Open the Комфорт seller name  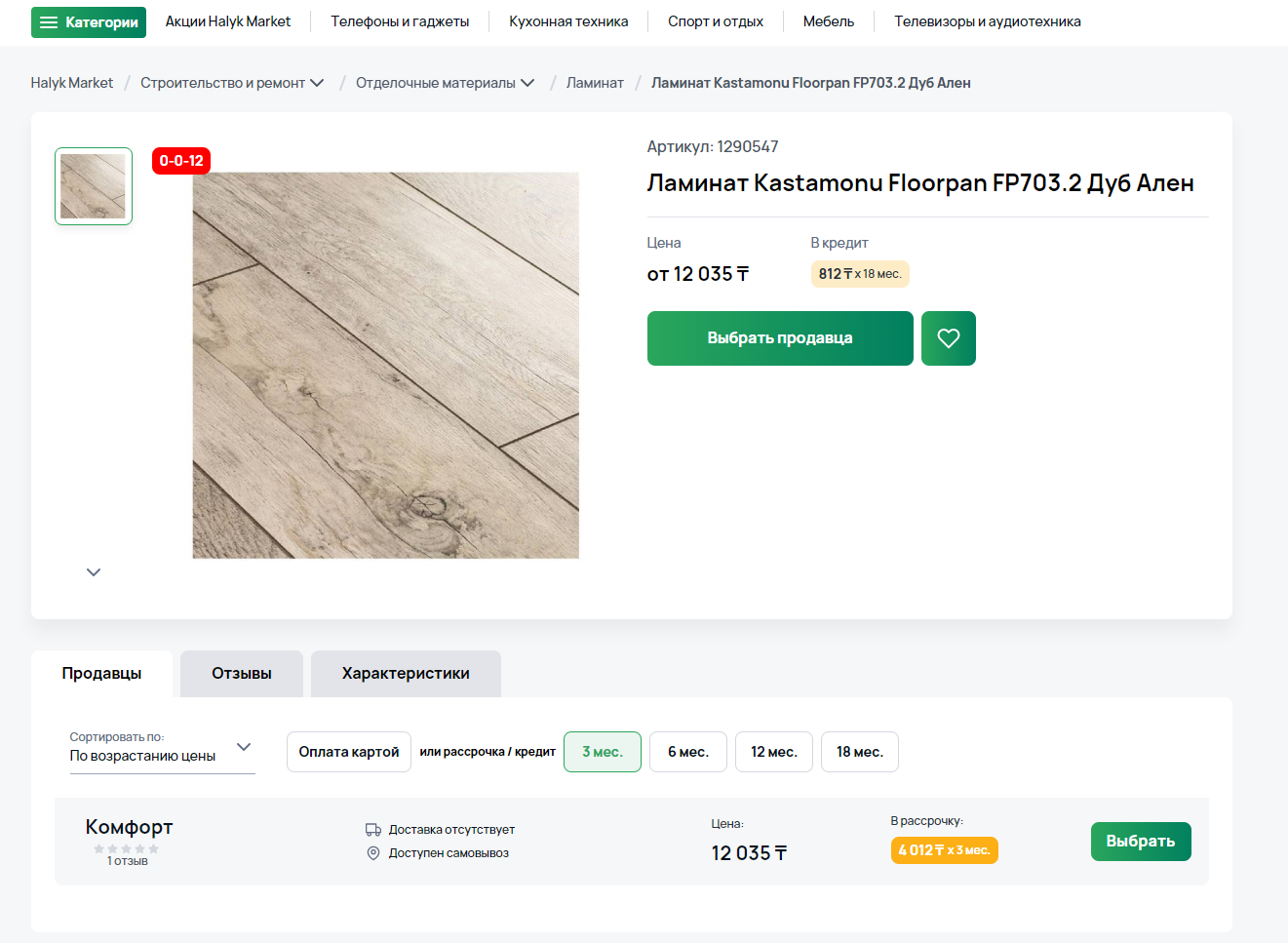click(x=129, y=827)
